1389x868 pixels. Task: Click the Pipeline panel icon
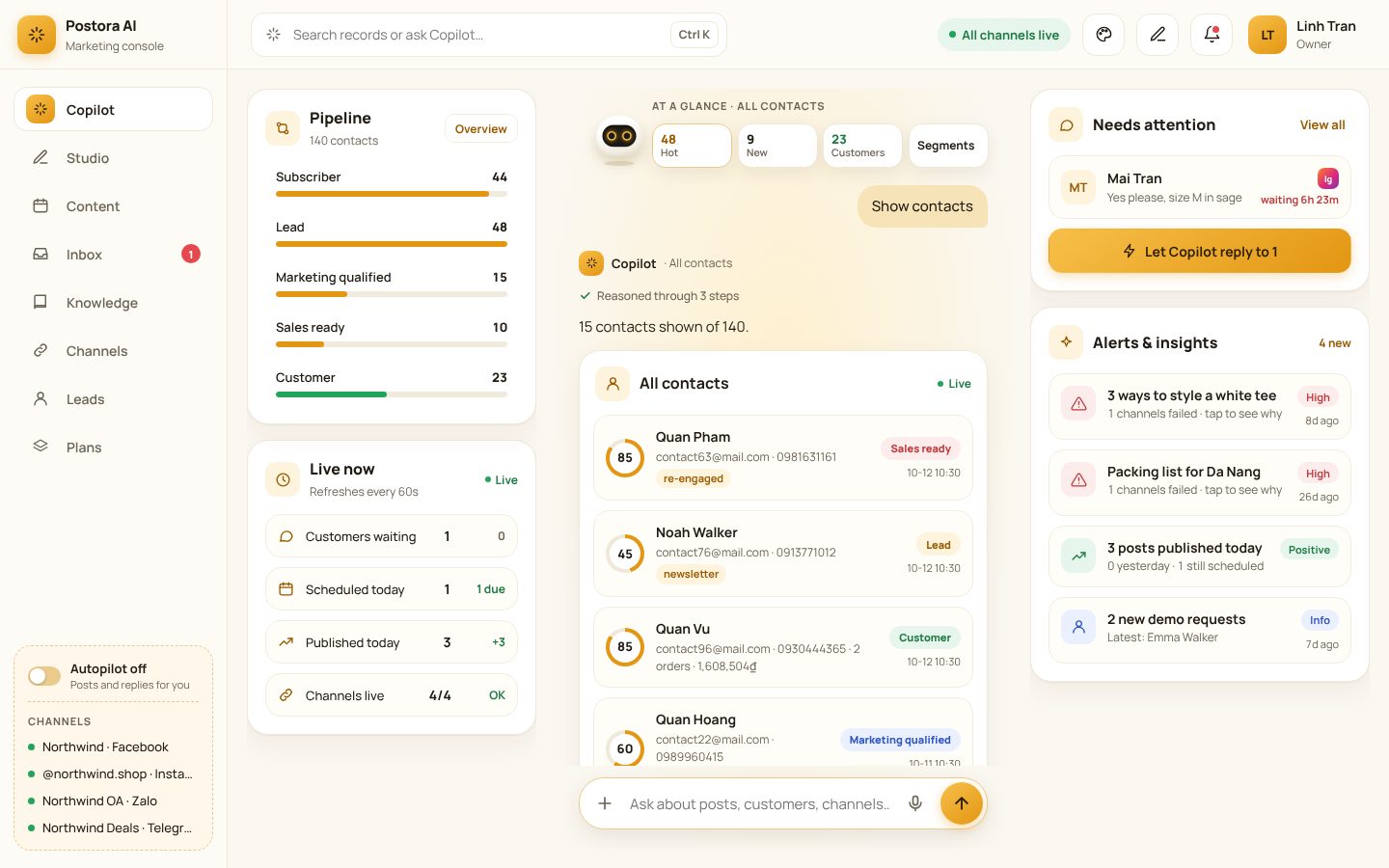pos(283,128)
